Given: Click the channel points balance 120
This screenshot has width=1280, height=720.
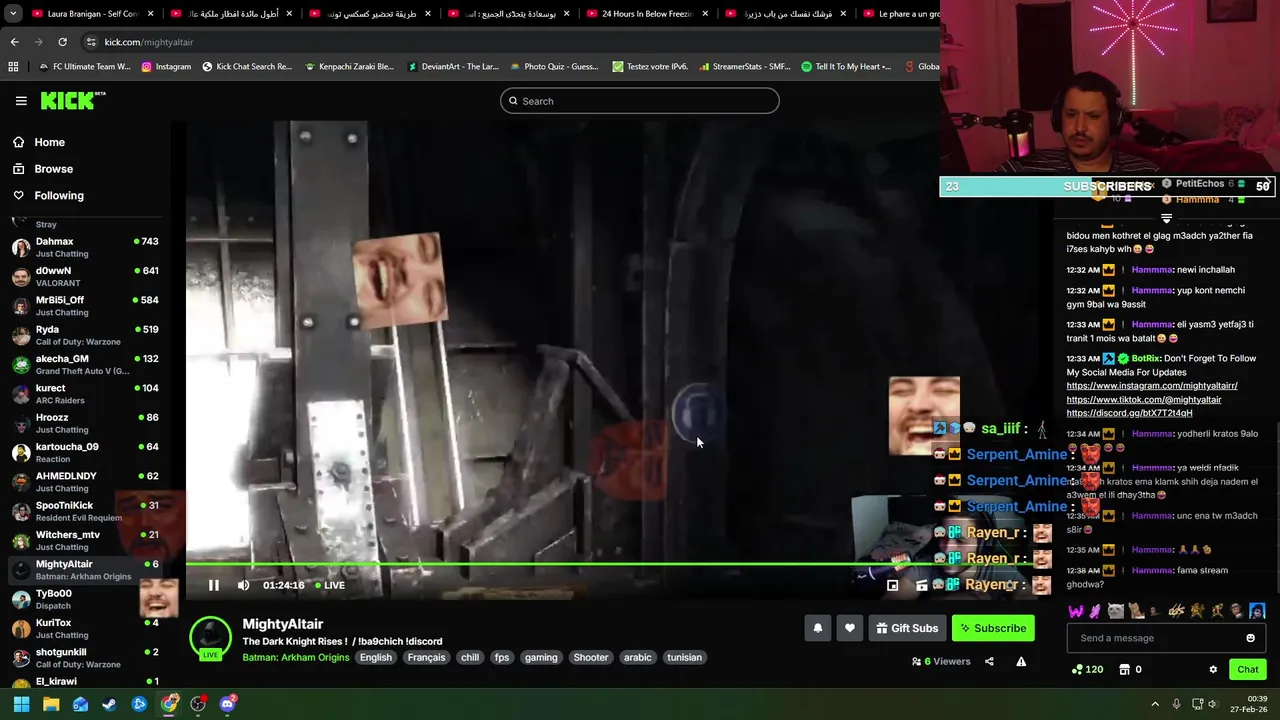Looking at the screenshot, I should coord(1087,669).
